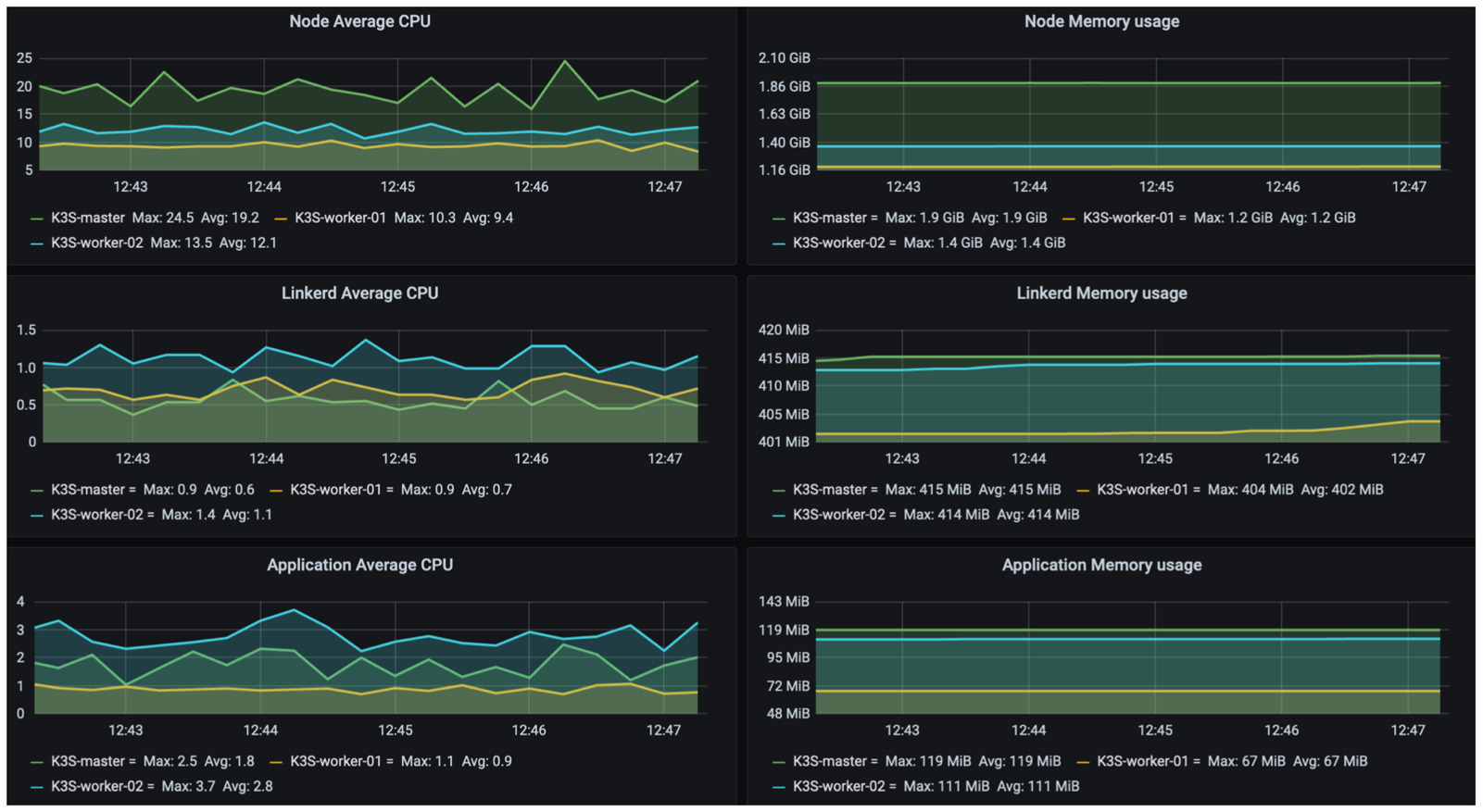Click the green peak at 24.5 in Node CPU graph
1483x812 pixels.
point(565,62)
